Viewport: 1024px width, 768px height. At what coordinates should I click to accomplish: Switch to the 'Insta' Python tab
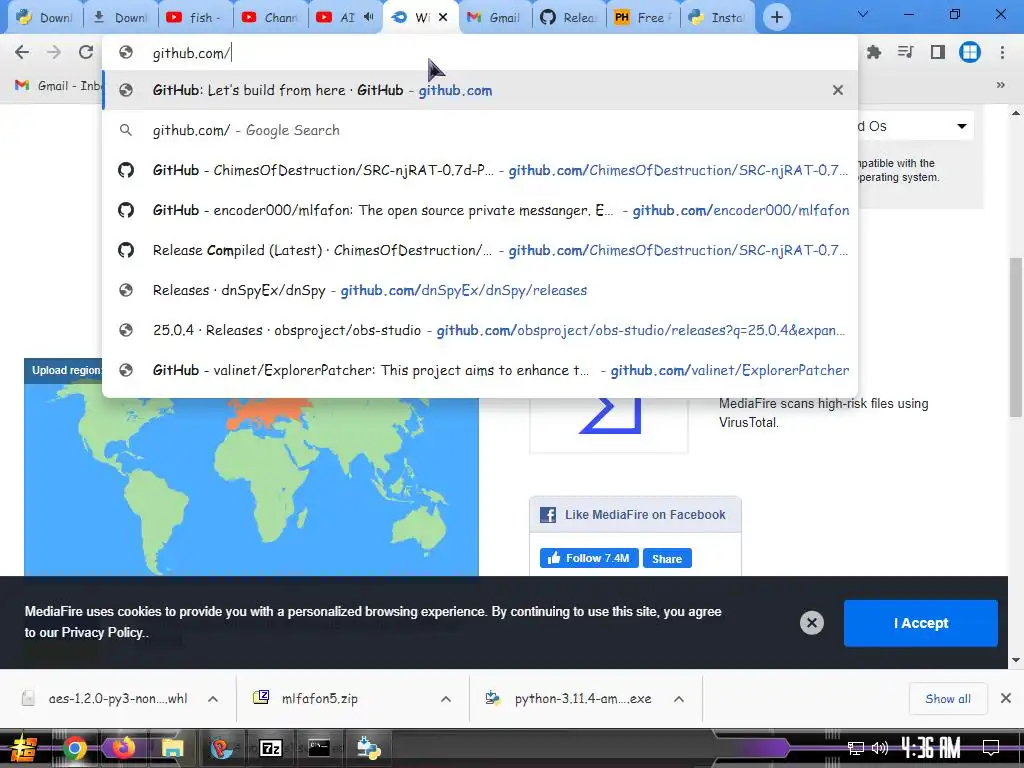click(x=718, y=18)
